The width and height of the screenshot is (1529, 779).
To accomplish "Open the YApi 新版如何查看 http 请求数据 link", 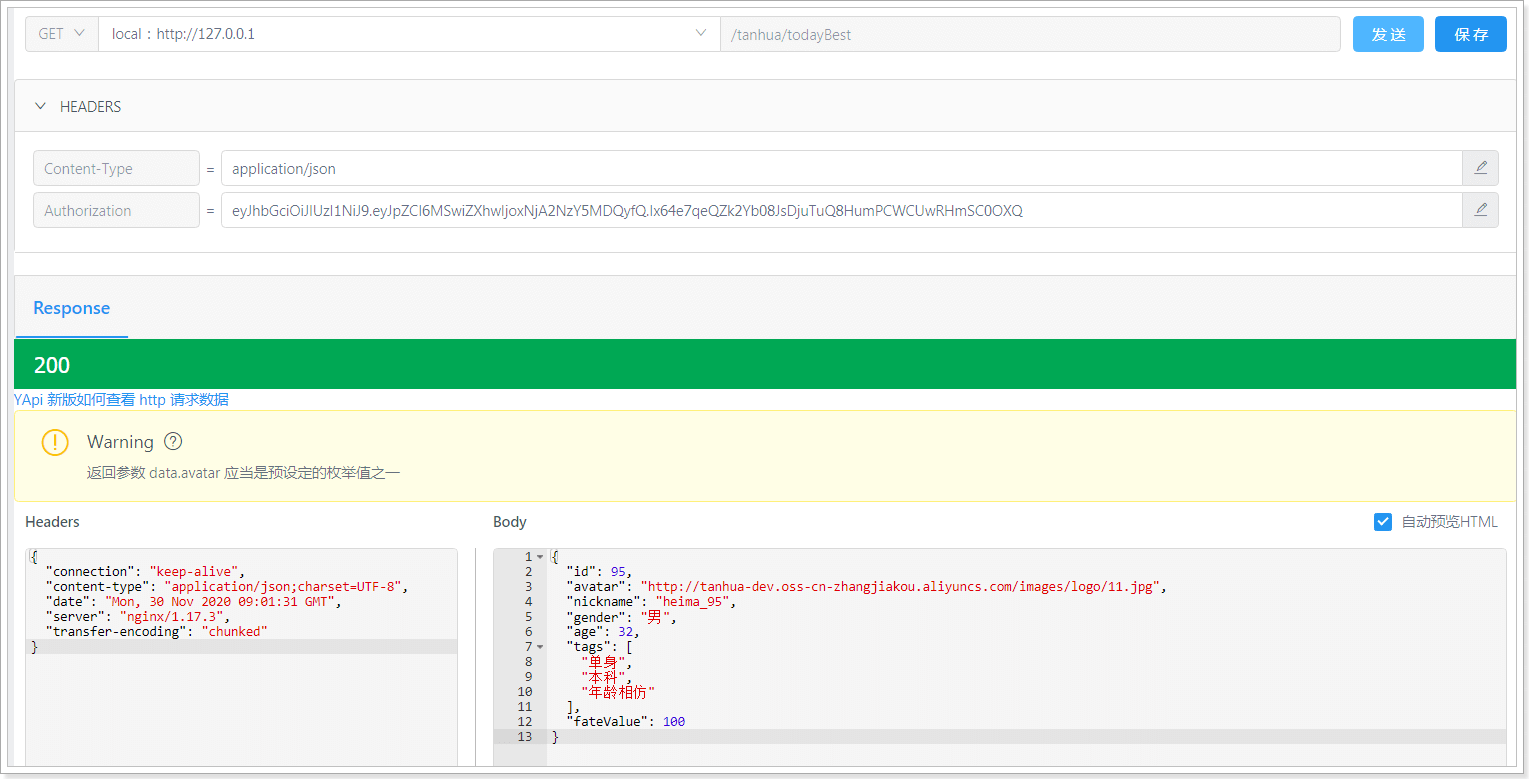I will click(x=121, y=400).
